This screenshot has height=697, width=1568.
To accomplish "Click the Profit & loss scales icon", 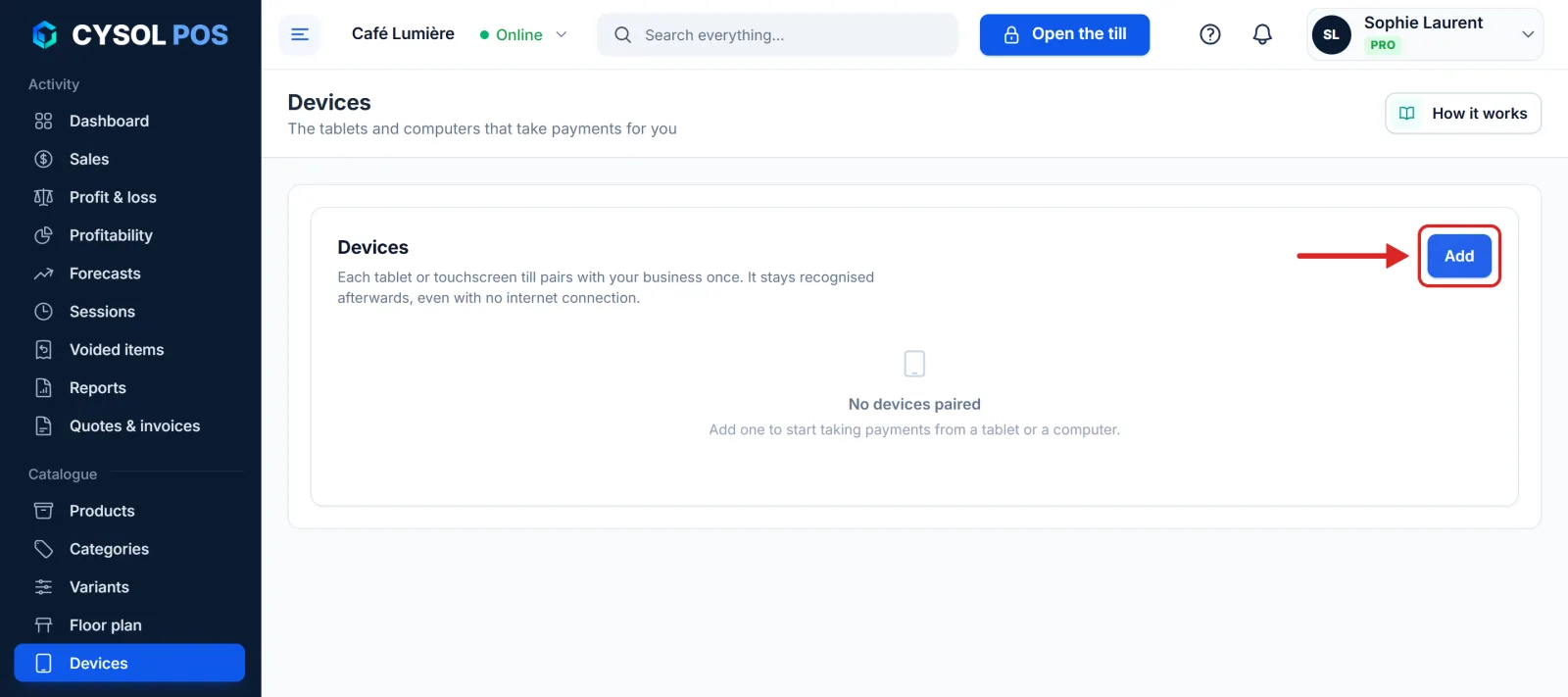I will tap(43, 197).
